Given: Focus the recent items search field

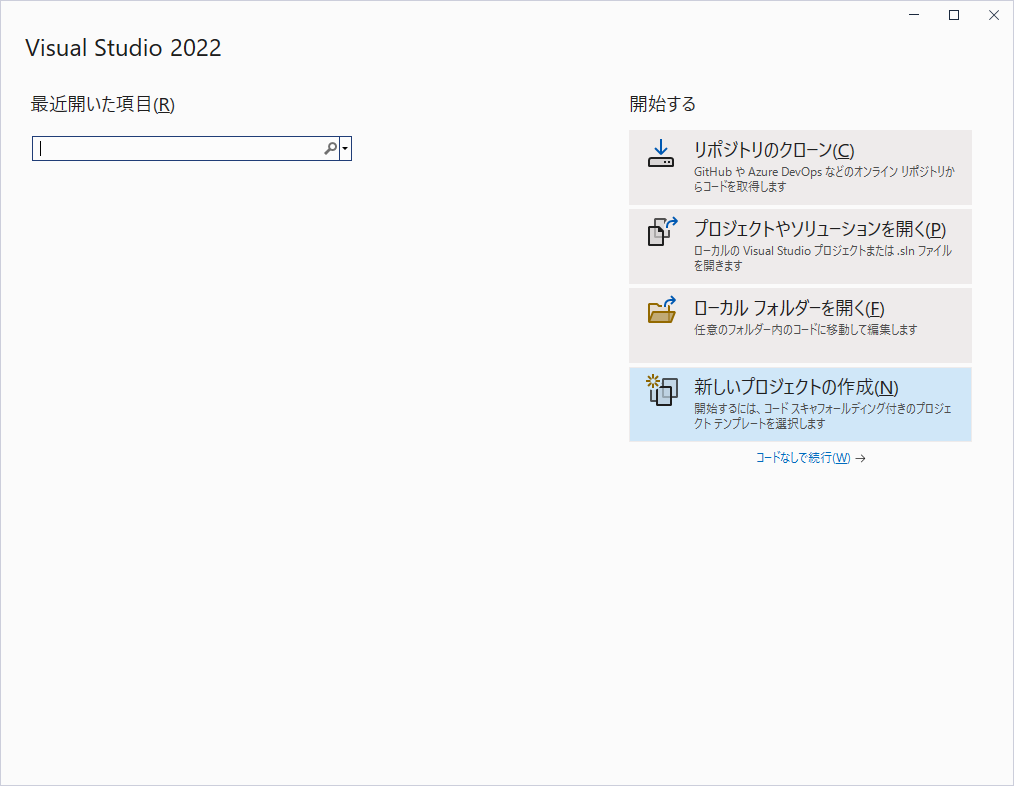Looking at the screenshot, I should click(x=180, y=149).
